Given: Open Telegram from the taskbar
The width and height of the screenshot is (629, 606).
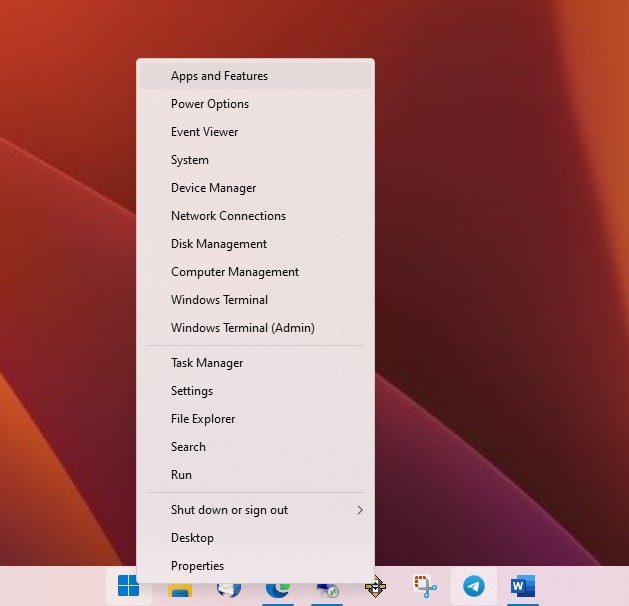Looking at the screenshot, I should (474, 587).
